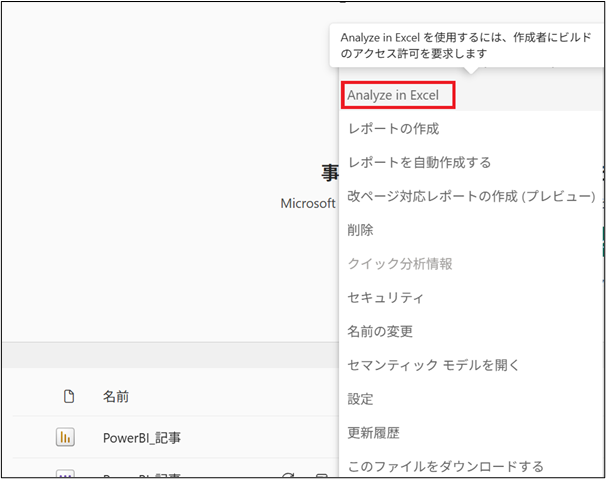Click the greyed クイック分析情報 entry
Image resolution: width=606 pixels, height=479 pixels.
pyautogui.click(x=400, y=264)
